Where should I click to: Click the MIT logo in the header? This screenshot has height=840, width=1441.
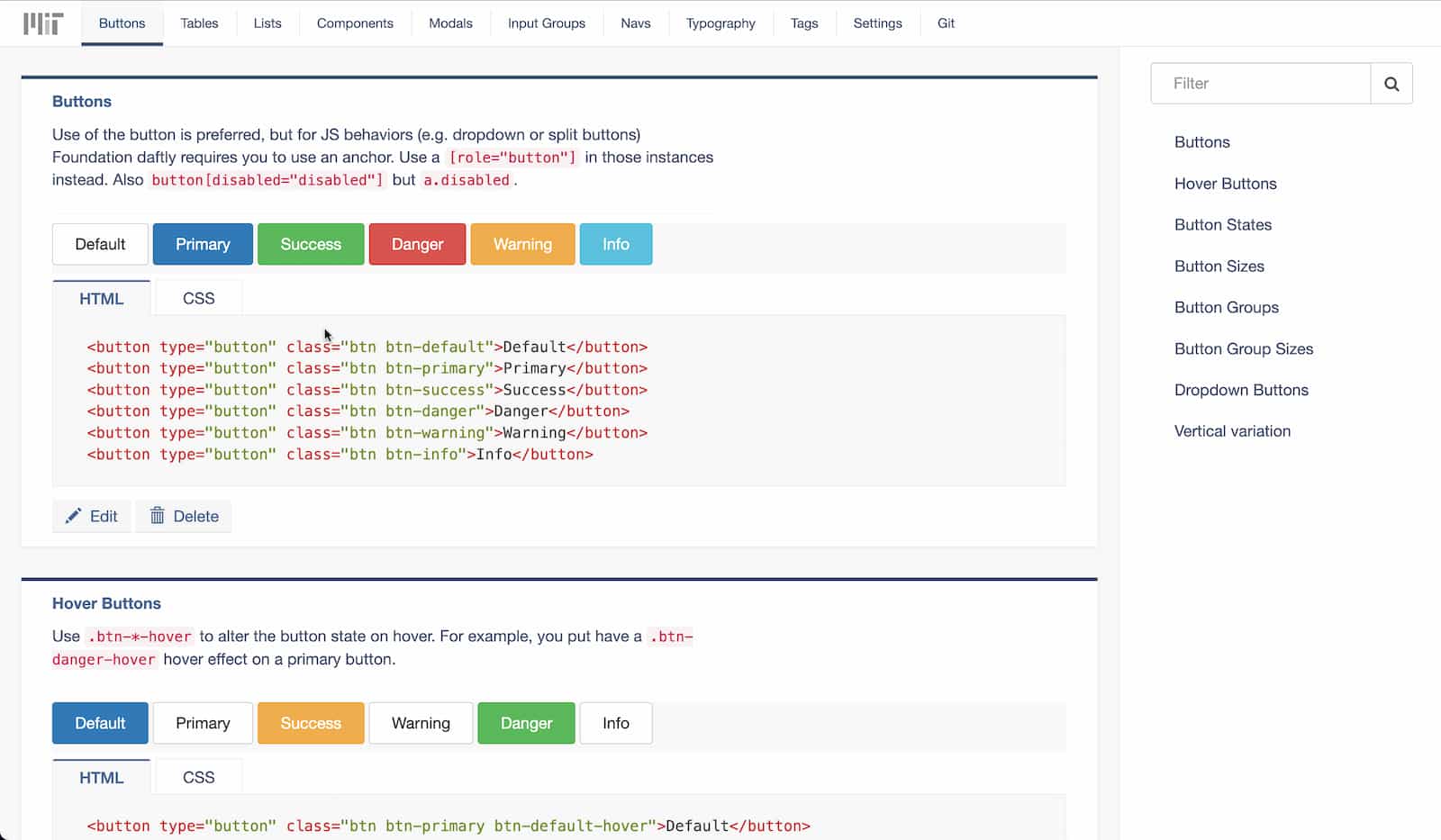pos(43,23)
